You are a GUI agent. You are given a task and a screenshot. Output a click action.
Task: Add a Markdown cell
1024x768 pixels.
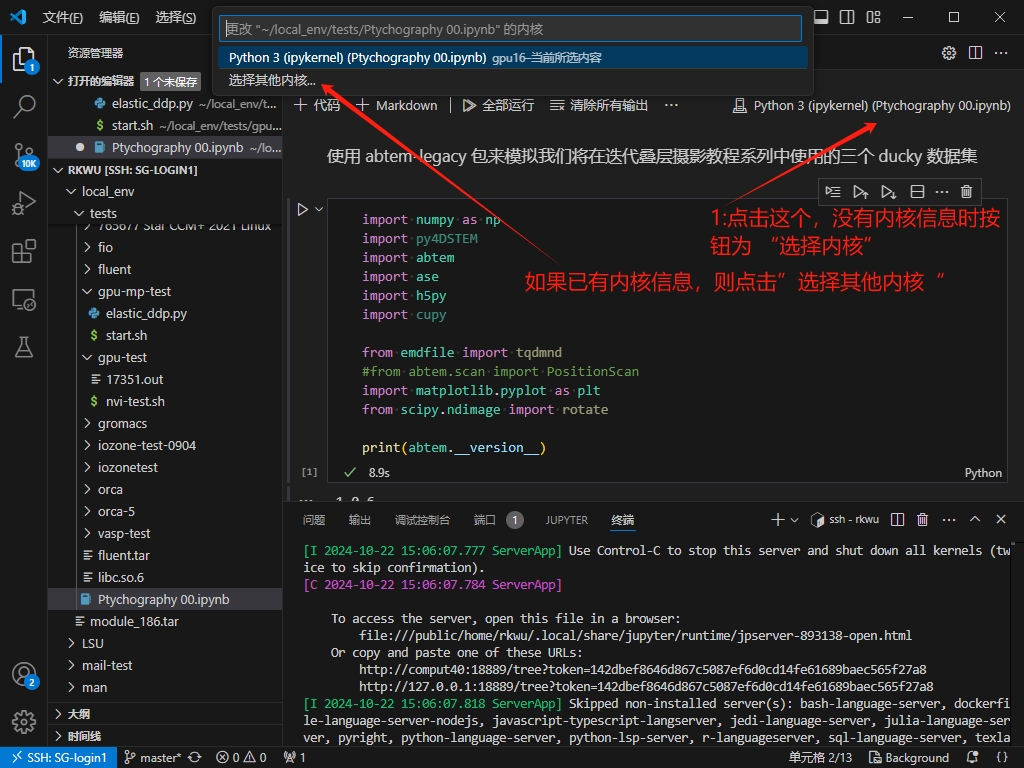(x=397, y=105)
